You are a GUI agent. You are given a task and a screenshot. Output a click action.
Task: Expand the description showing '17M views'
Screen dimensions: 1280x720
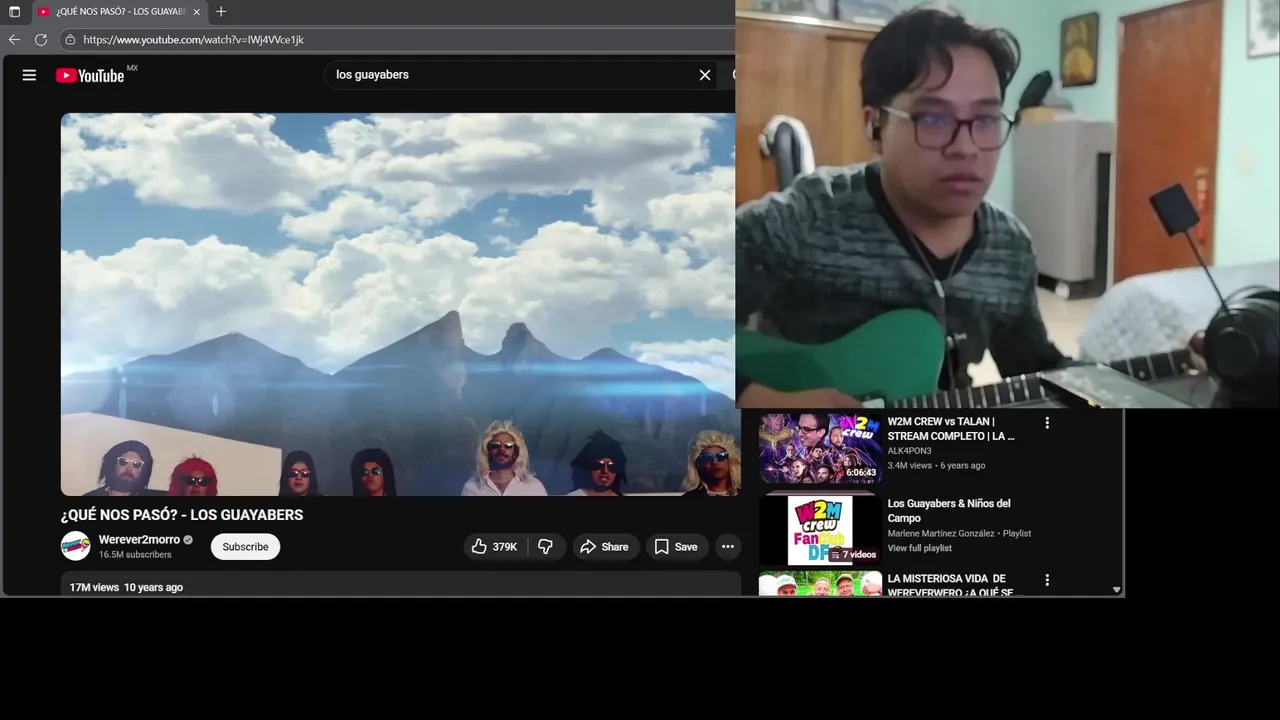pyautogui.click(x=400, y=585)
